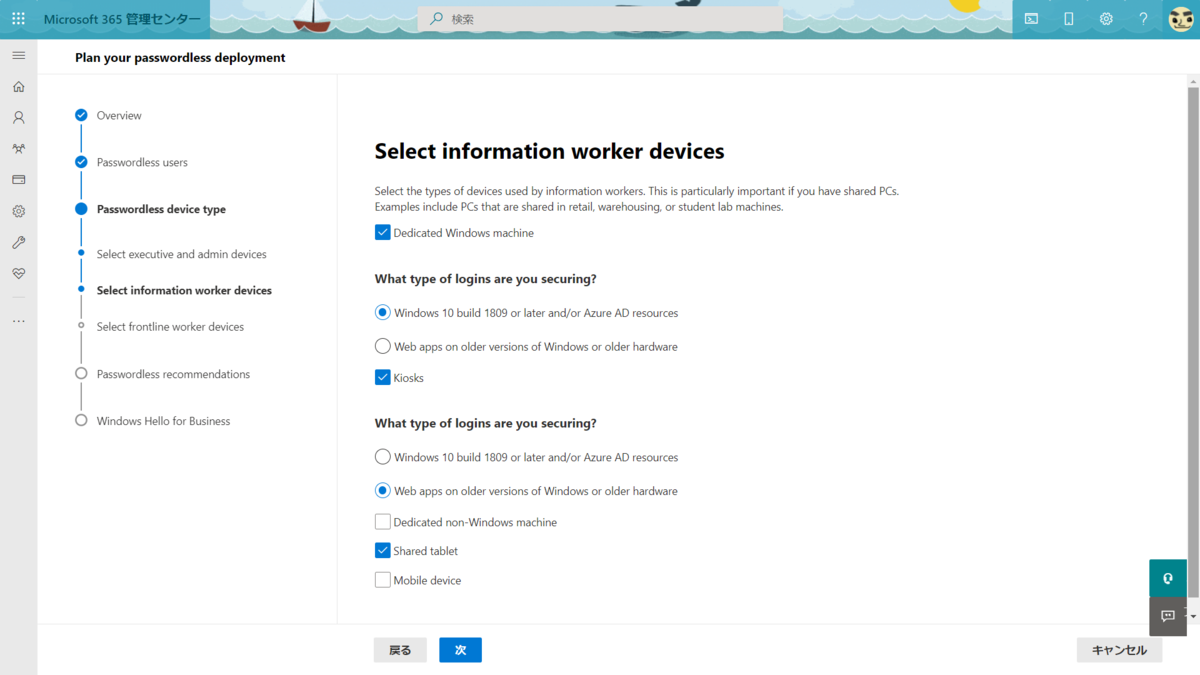This screenshot has height=675, width=1200.
Task: Click Select information worker devices main heading
Action: (549, 151)
